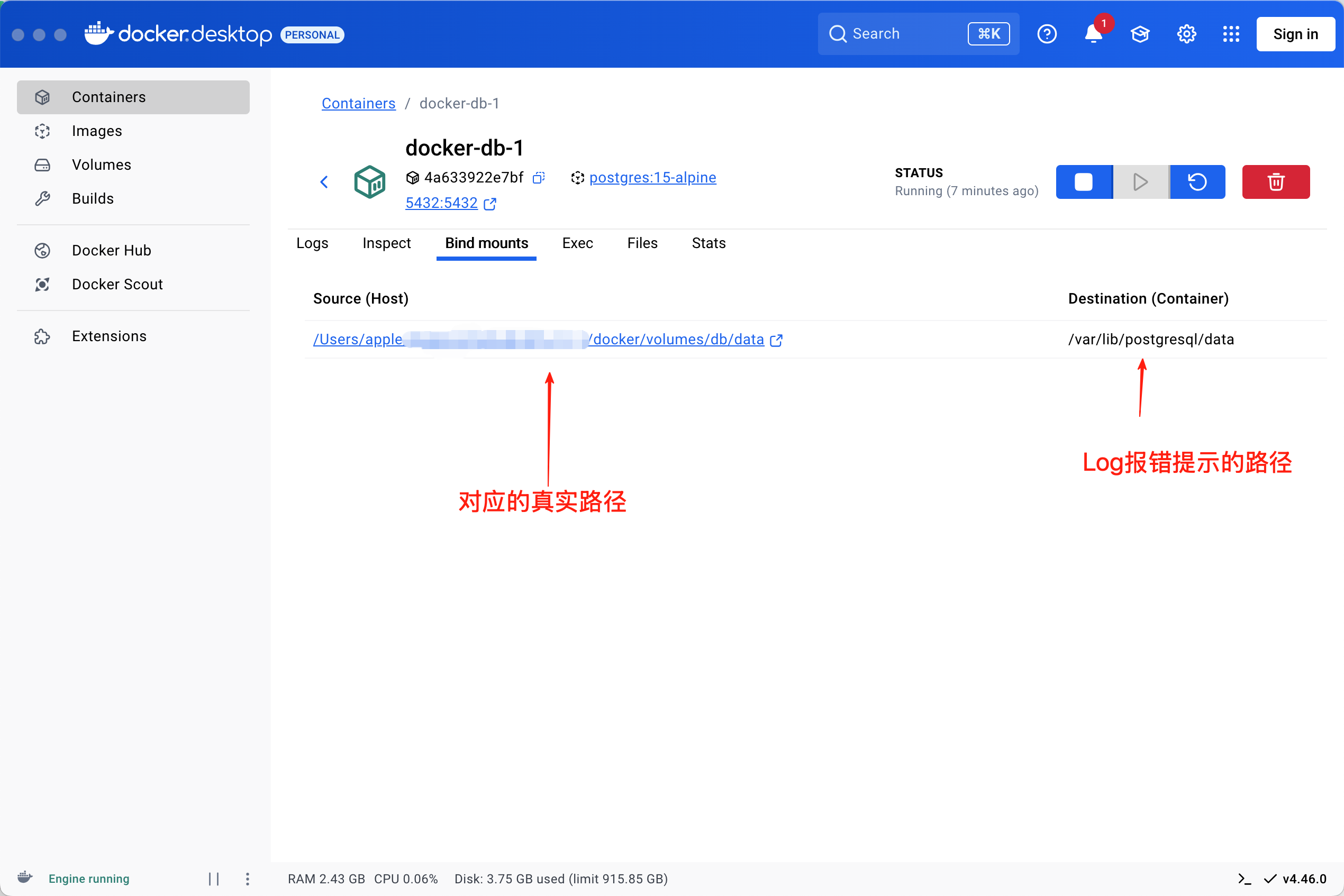Image resolution: width=1344 pixels, height=896 pixels.
Task: Click the Source (Host) column header
Action: click(361, 298)
